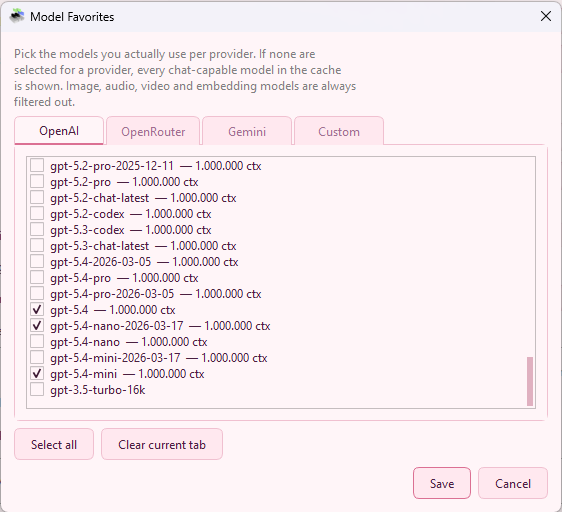Image resolution: width=562 pixels, height=512 pixels.
Task: Click the 'gpt-5.4-nano — 1.000.000 ctx' label
Action: [x=129, y=342]
